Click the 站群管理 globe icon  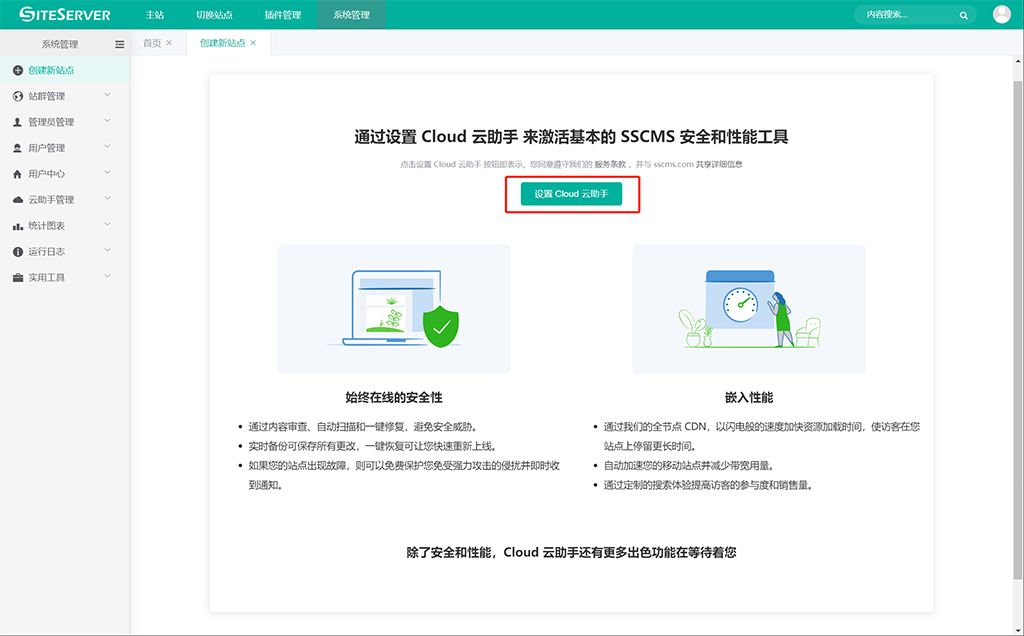[x=18, y=96]
